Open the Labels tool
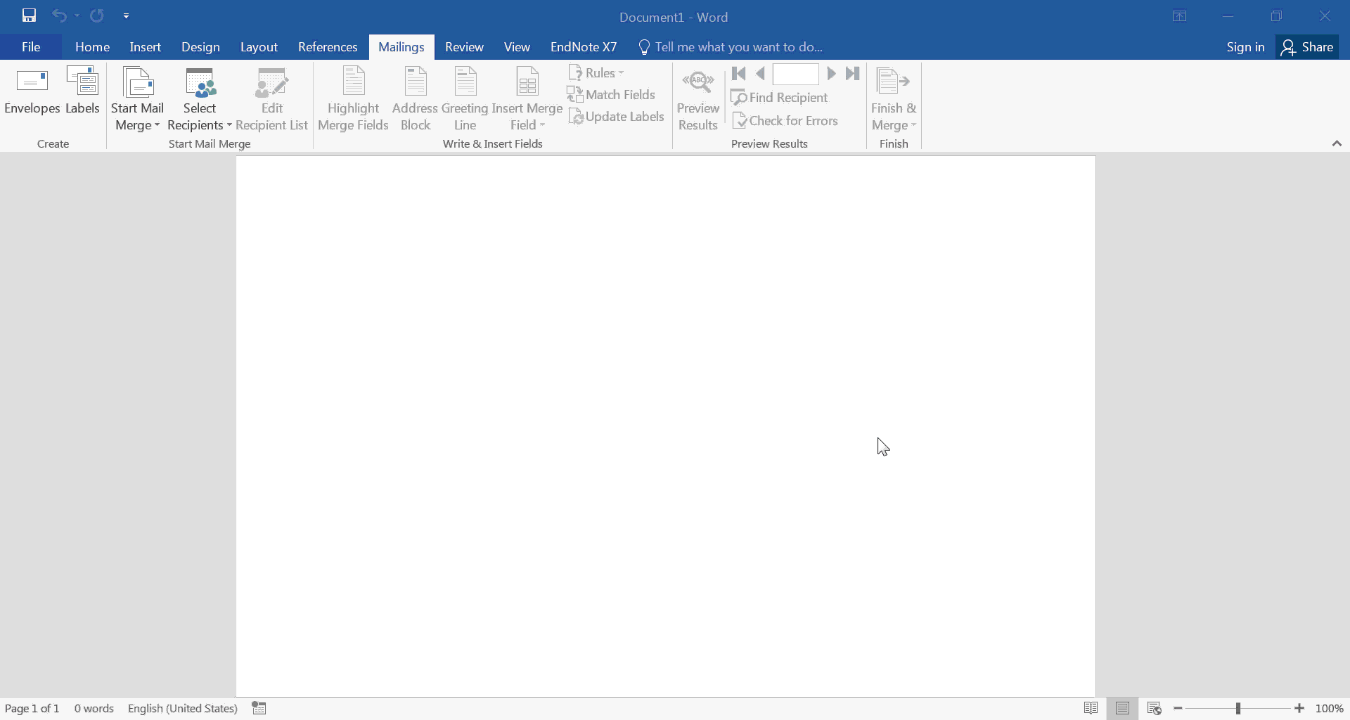1350x720 pixels. point(82,91)
